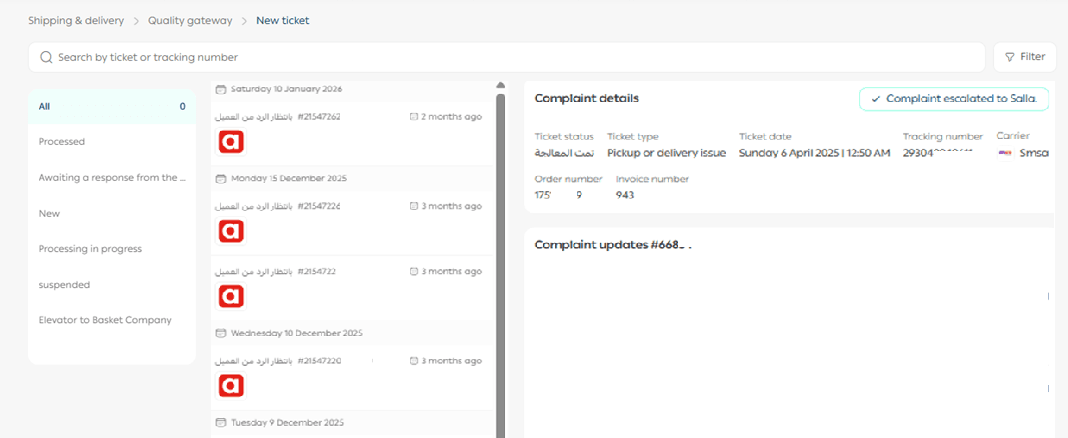Click the Complaint escalated to Salla button
Image resolution: width=1068 pixels, height=438 pixels.
954,99
